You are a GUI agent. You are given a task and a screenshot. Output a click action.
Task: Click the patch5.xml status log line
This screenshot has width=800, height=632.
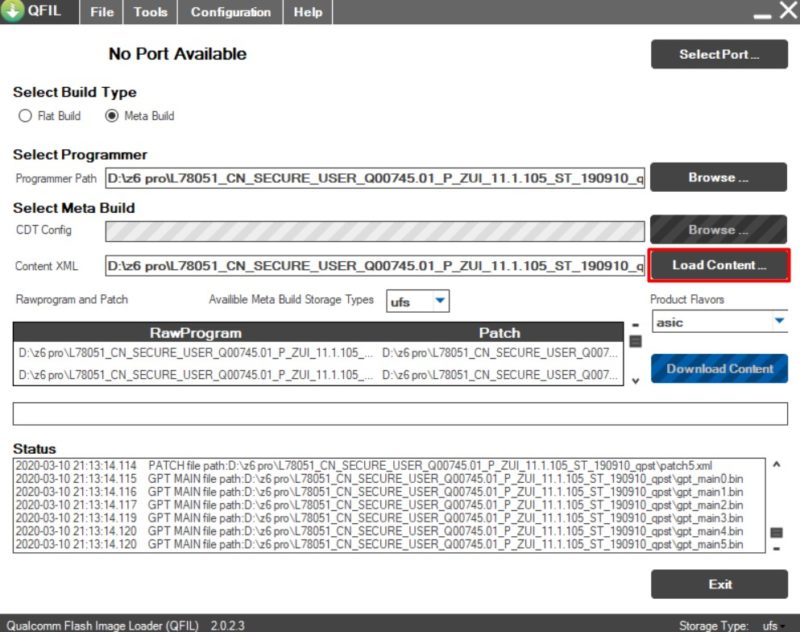tap(364, 466)
